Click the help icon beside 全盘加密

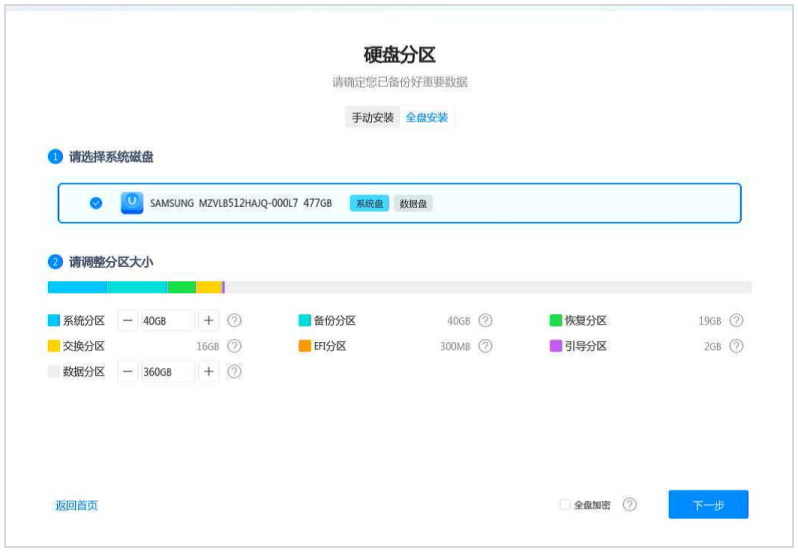pyautogui.click(x=630, y=504)
